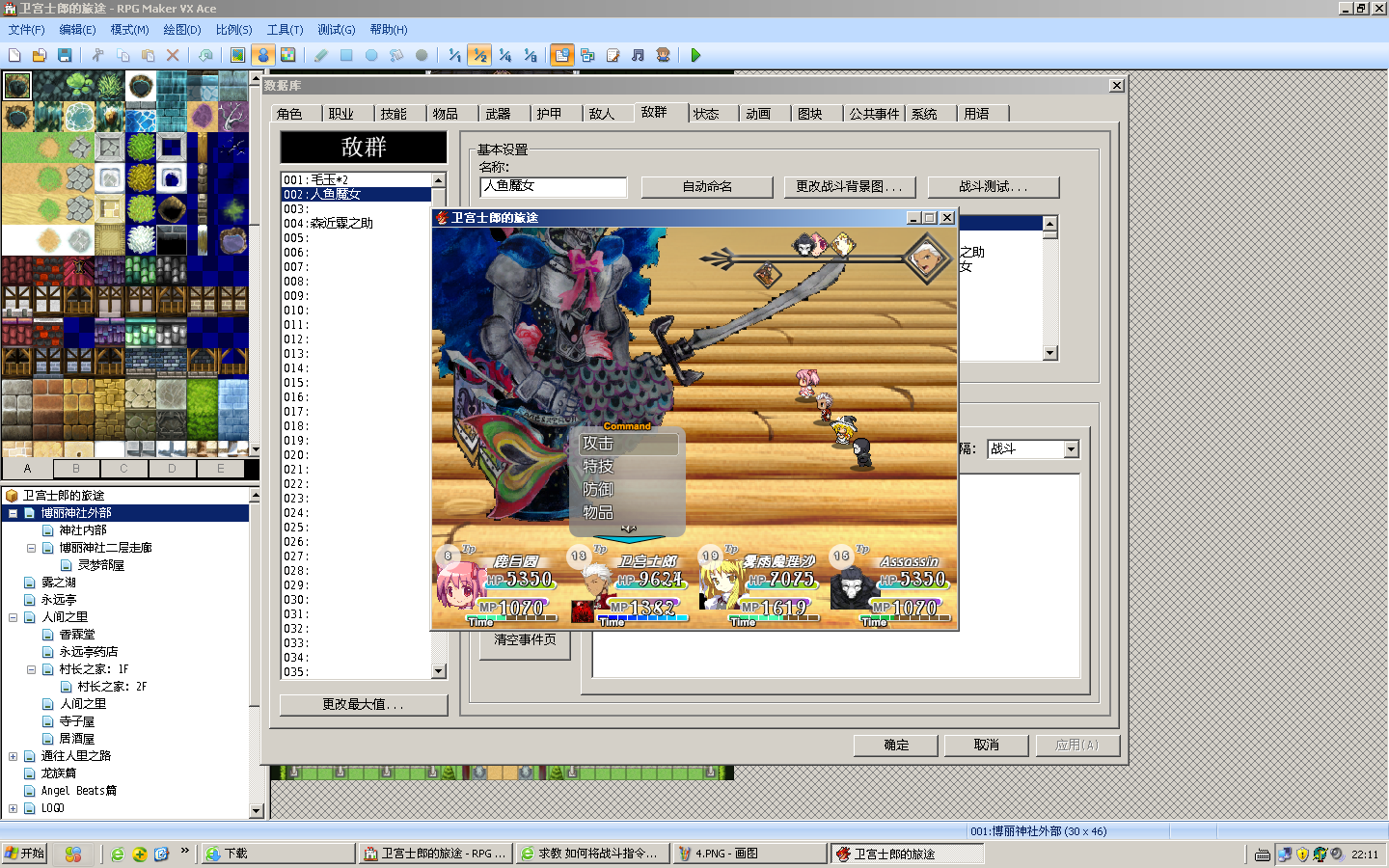Switch to the 技能 database tab
Image resolution: width=1389 pixels, height=868 pixels.
(394, 114)
